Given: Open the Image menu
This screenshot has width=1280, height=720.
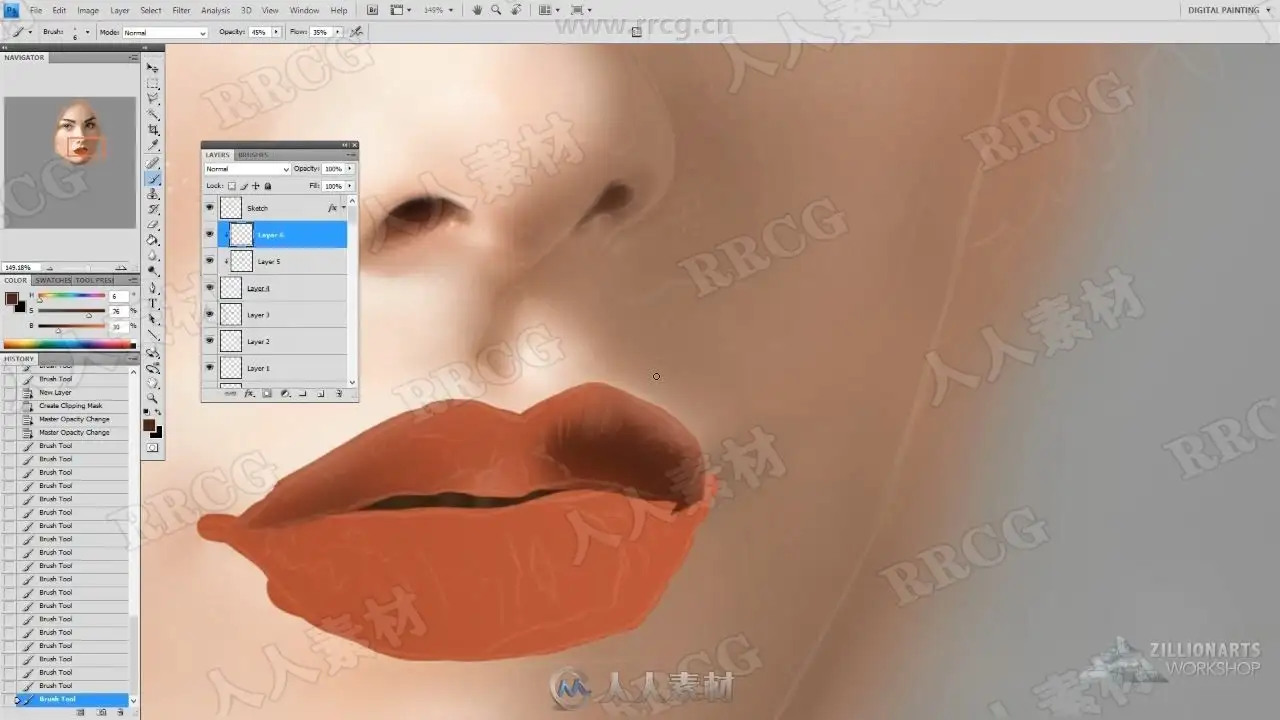Looking at the screenshot, I should (x=88, y=10).
